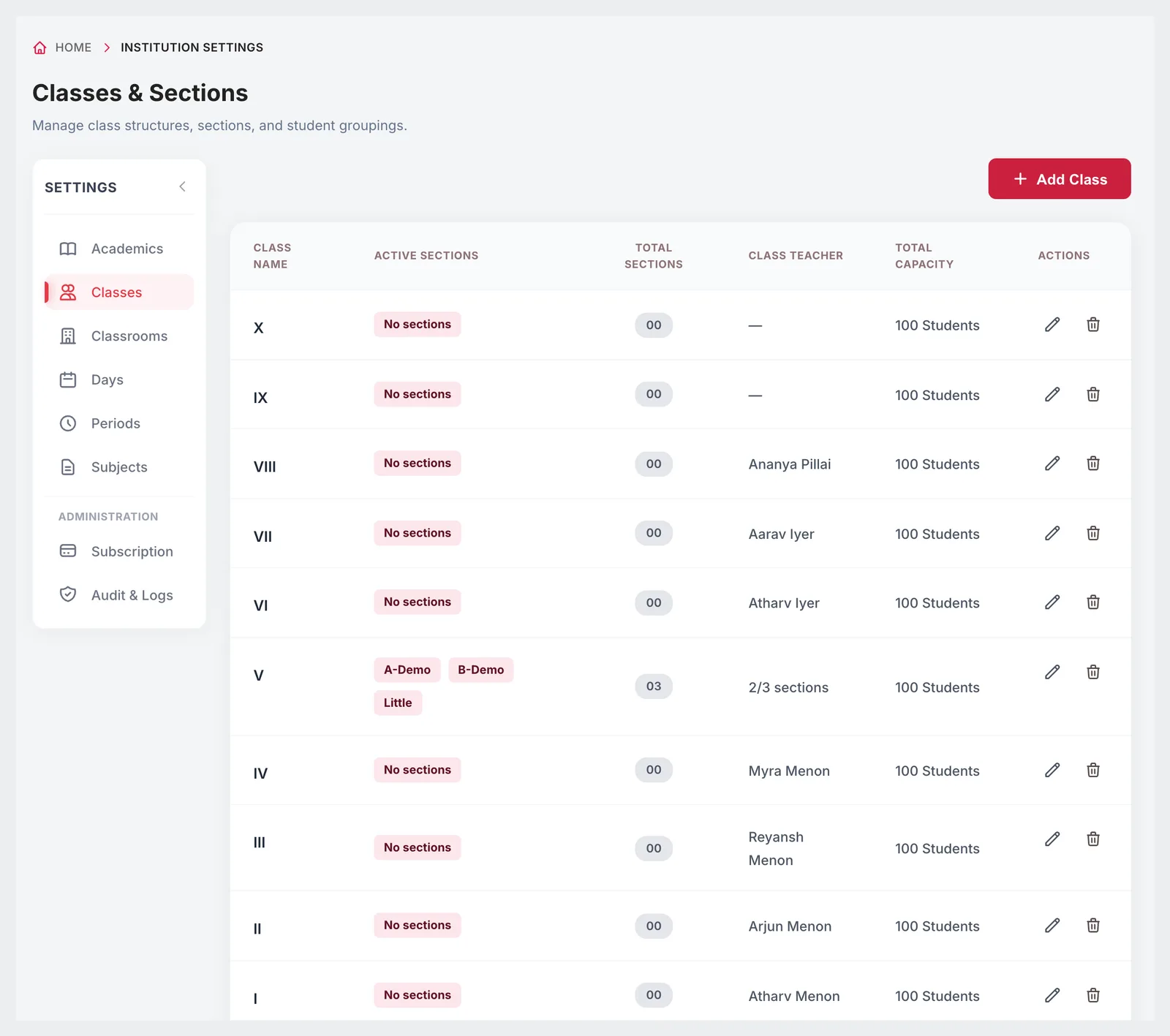Open Subscription under Administration
The height and width of the screenshot is (1036, 1170).
click(119, 551)
